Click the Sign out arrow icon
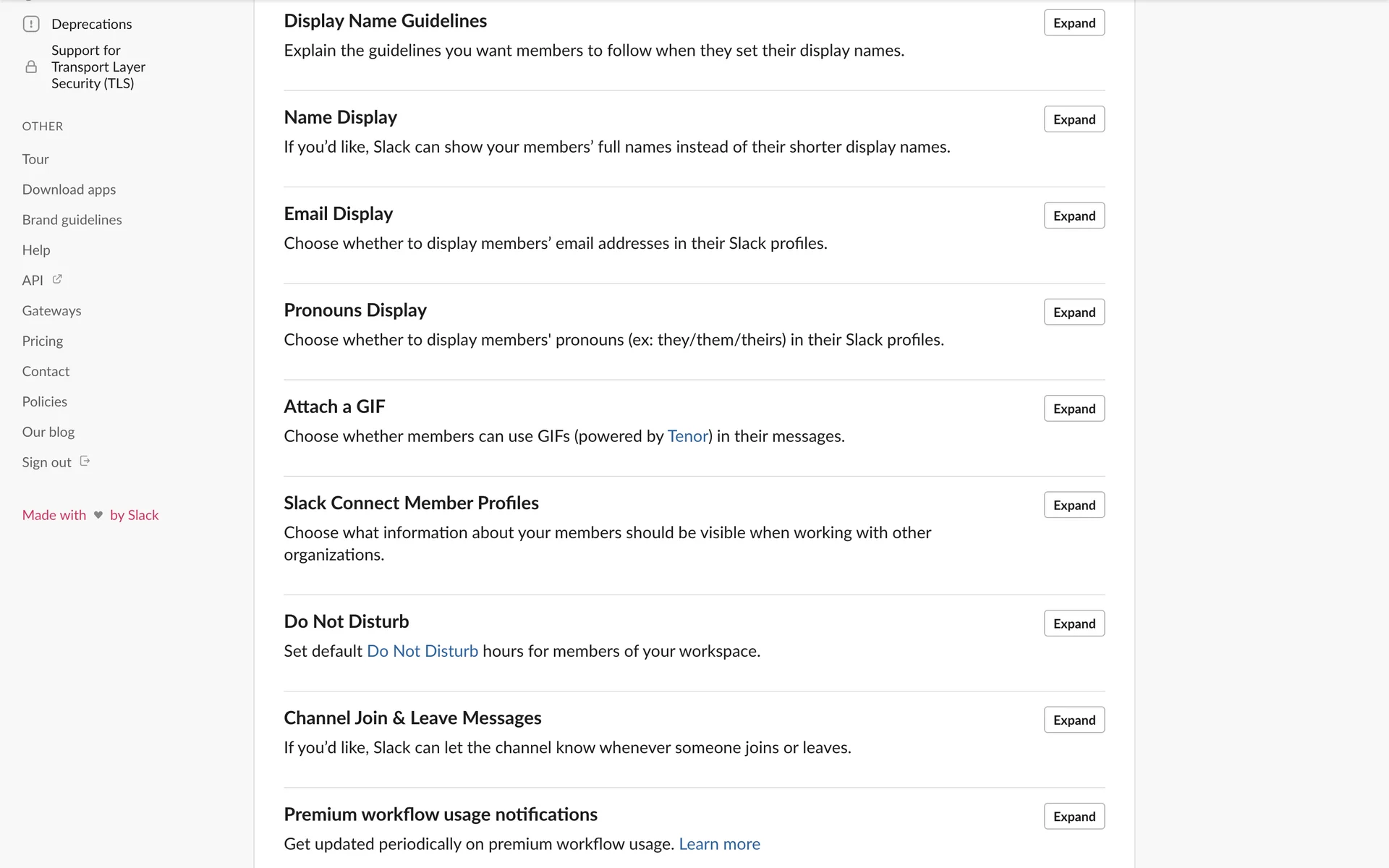The width and height of the screenshot is (1389, 868). pos(85,461)
